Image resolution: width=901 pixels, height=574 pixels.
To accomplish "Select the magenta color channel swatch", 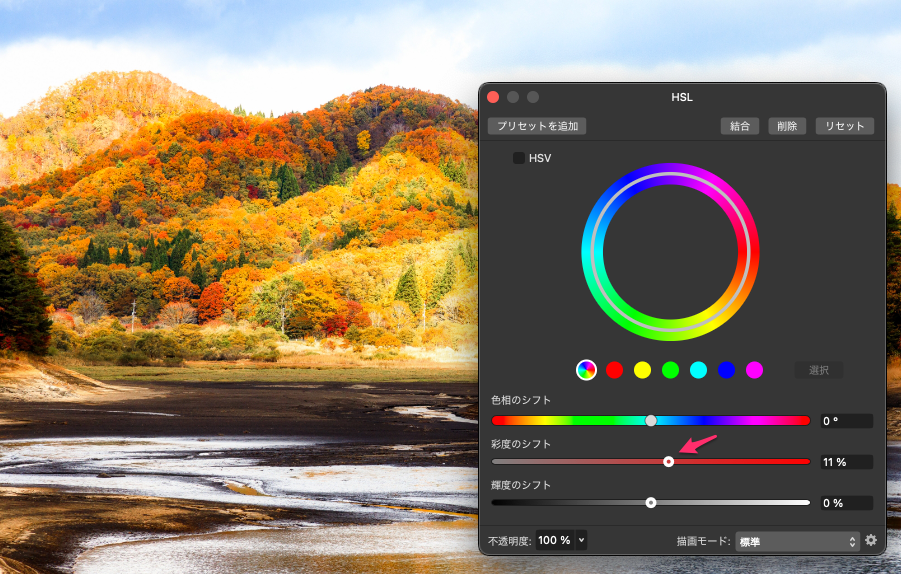I will pos(754,370).
